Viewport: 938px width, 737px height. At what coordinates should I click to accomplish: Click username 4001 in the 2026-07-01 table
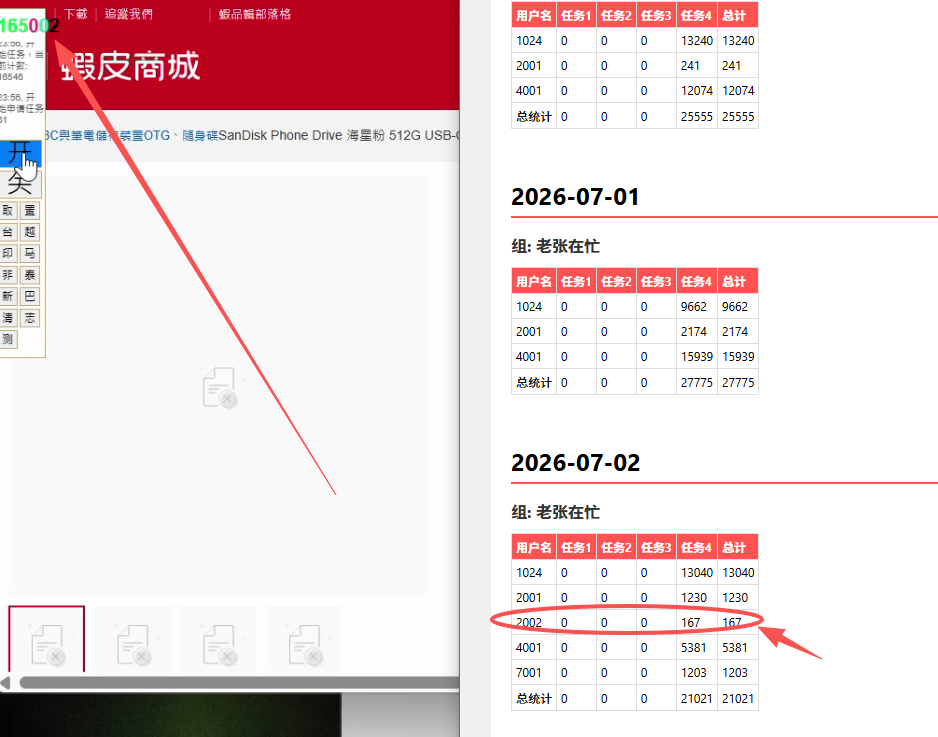529,357
